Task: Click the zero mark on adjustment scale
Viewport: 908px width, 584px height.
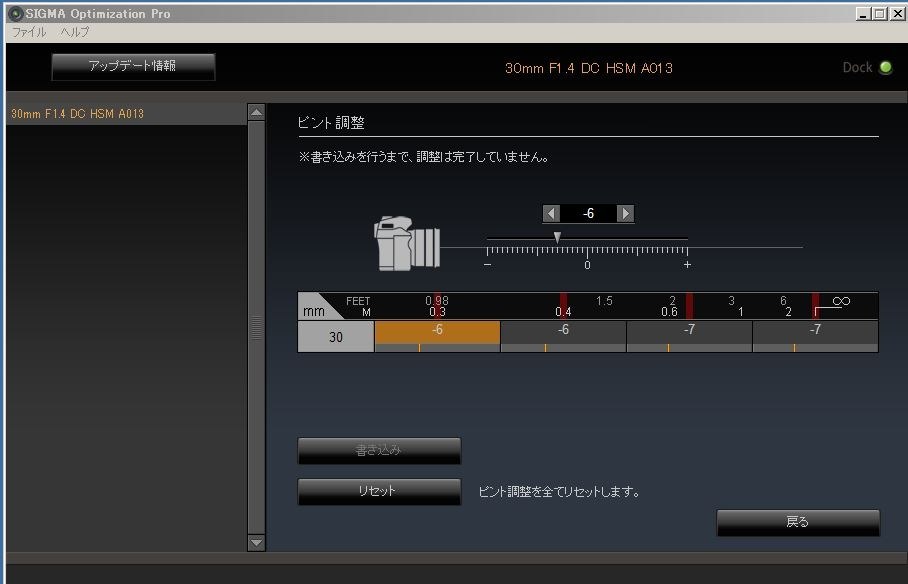Action: pyautogui.click(x=587, y=265)
